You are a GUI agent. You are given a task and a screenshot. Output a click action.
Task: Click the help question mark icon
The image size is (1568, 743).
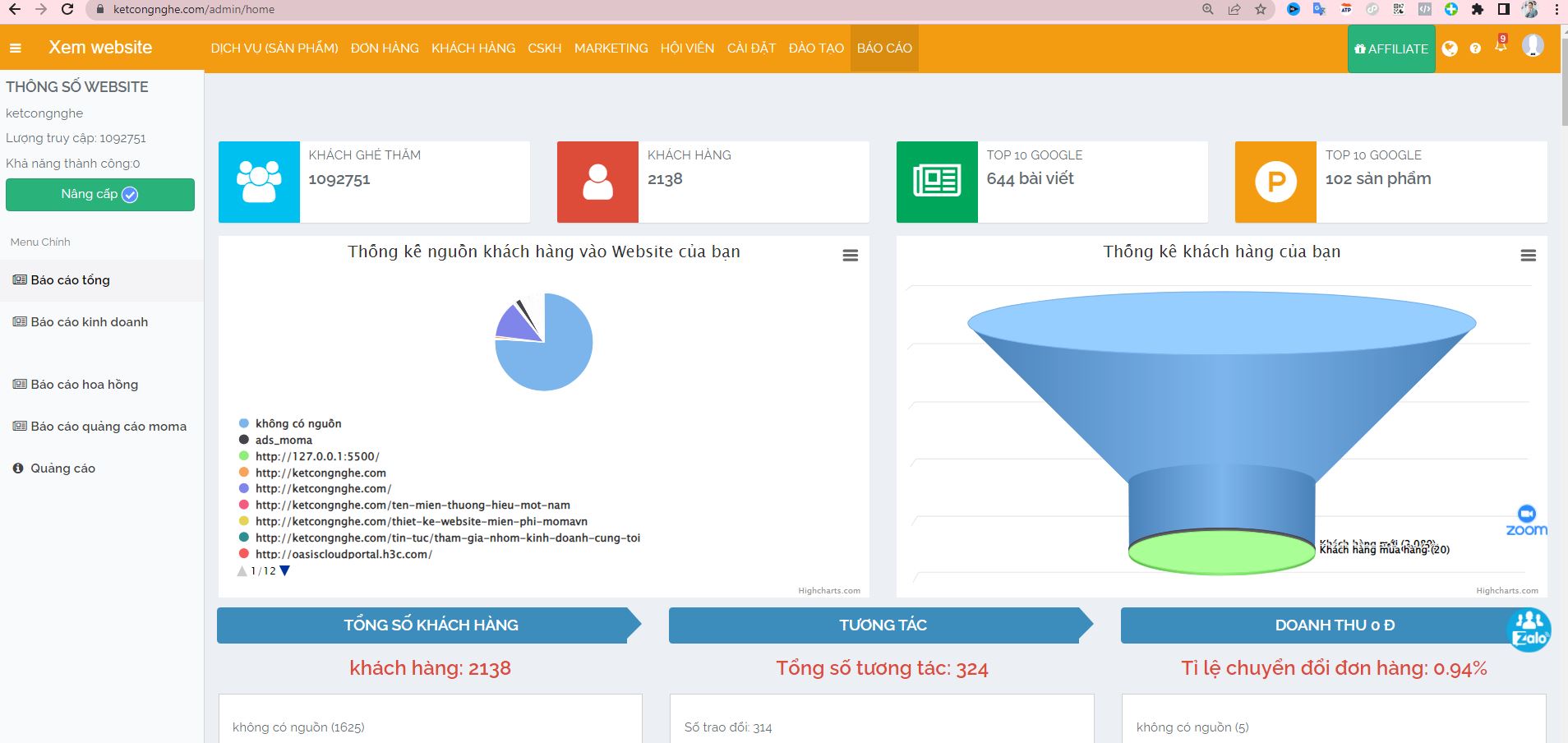[1475, 48]
